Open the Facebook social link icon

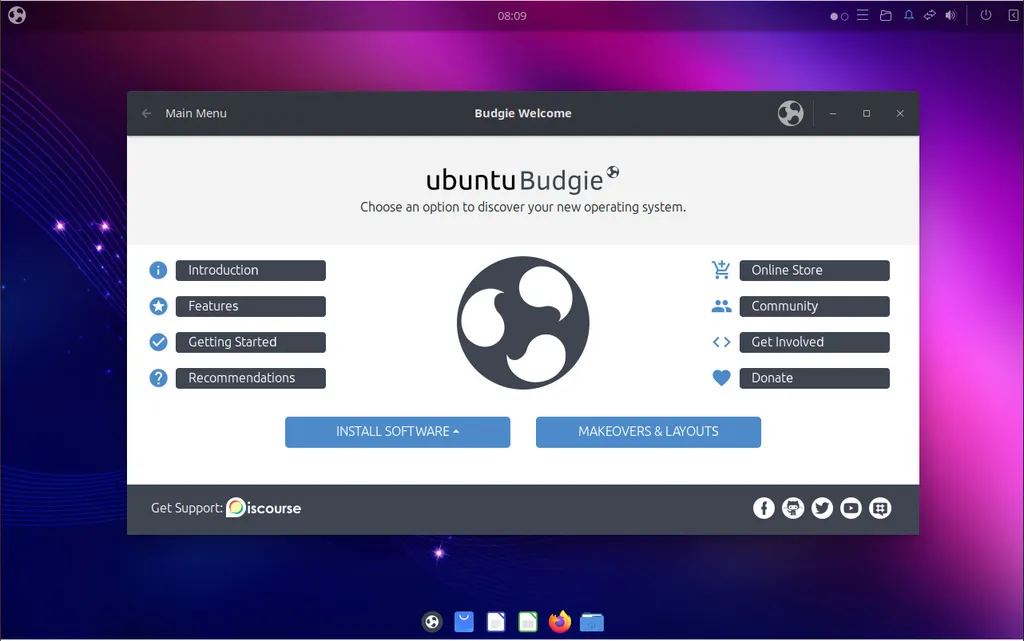point(763,508)
